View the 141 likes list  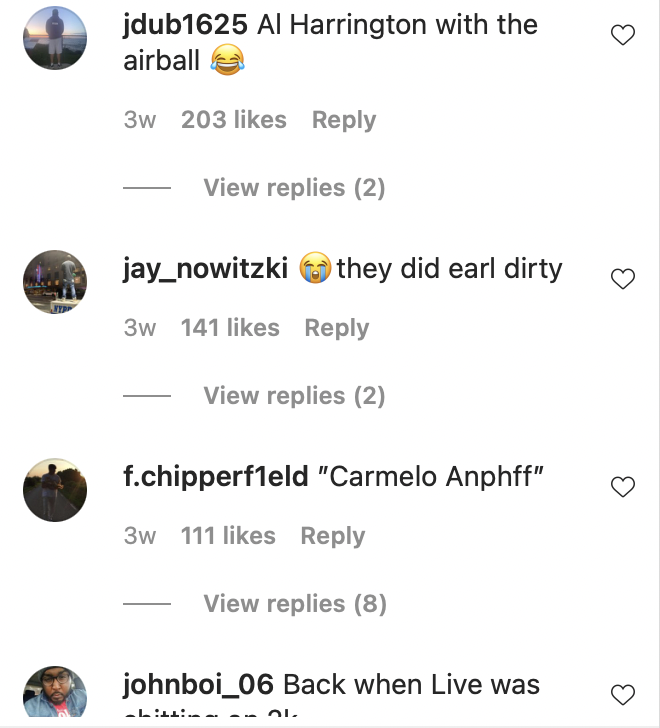[230, 328]
